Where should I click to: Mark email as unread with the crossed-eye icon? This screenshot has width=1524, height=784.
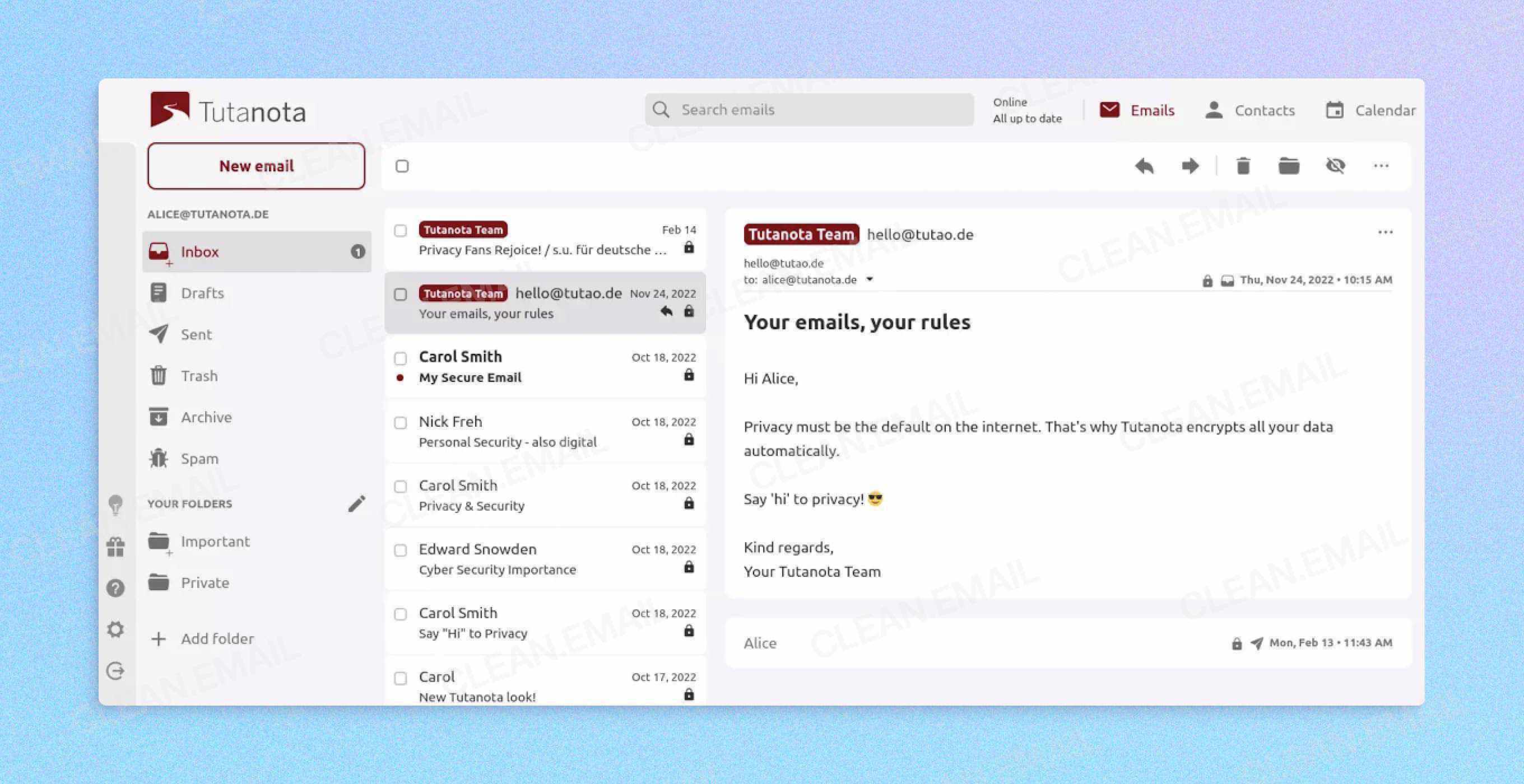pyautogui.click(x=1335, y=166)
